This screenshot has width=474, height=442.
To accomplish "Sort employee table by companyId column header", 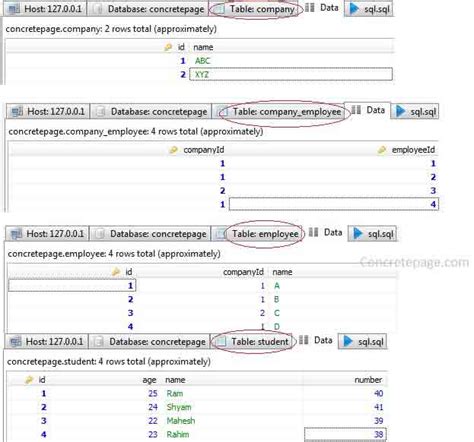I will 243,272.
